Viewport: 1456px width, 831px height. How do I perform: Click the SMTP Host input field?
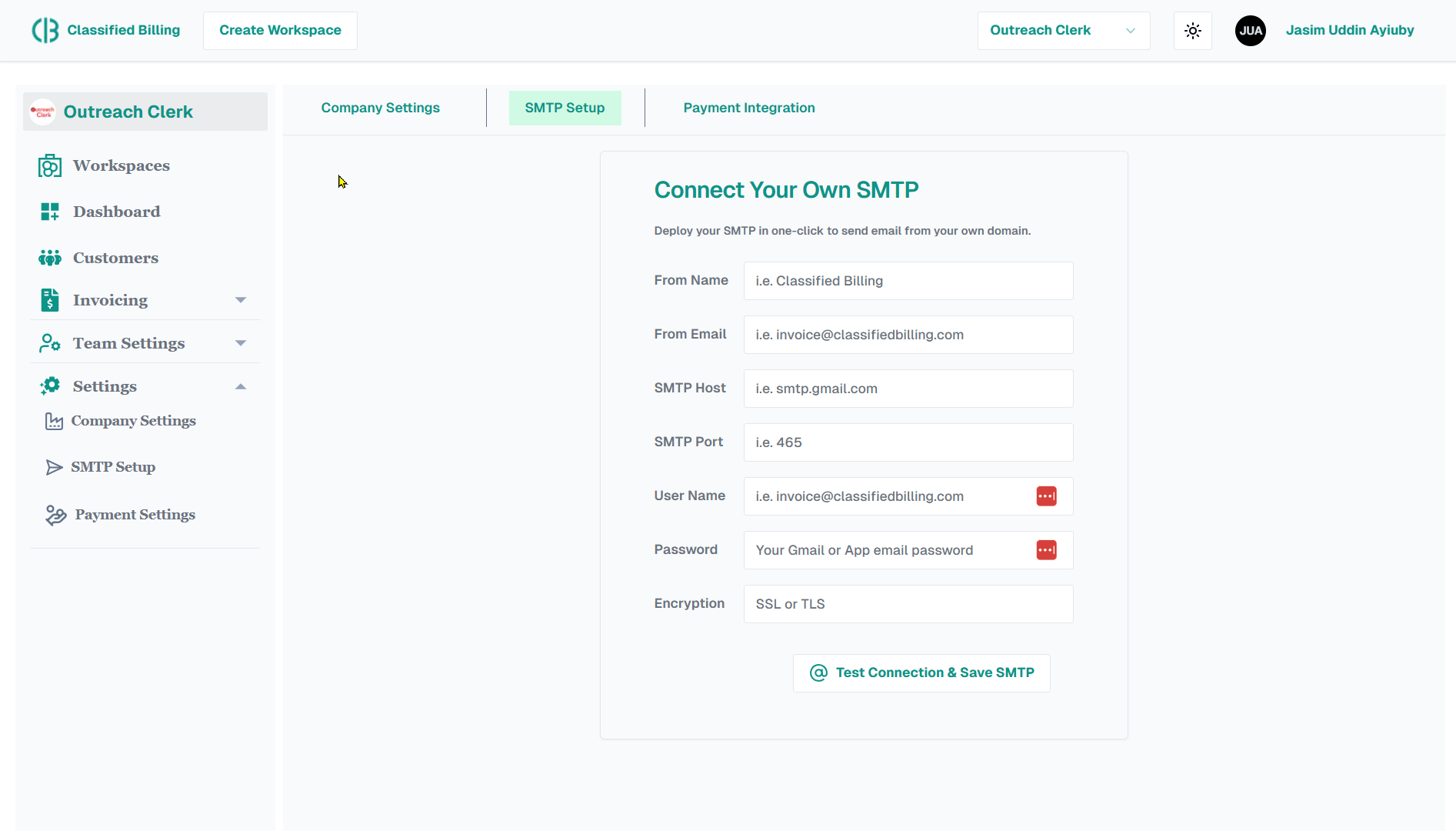pos(908,389)
